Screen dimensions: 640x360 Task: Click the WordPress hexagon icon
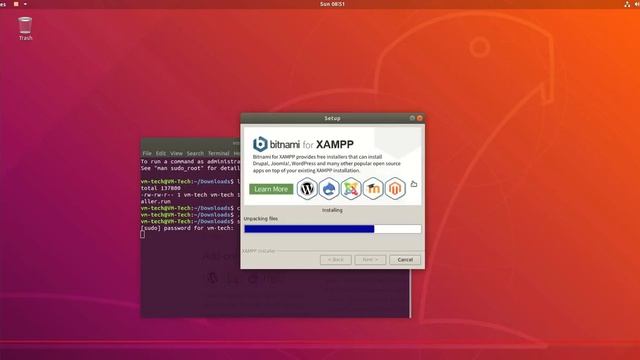(307, 189)
